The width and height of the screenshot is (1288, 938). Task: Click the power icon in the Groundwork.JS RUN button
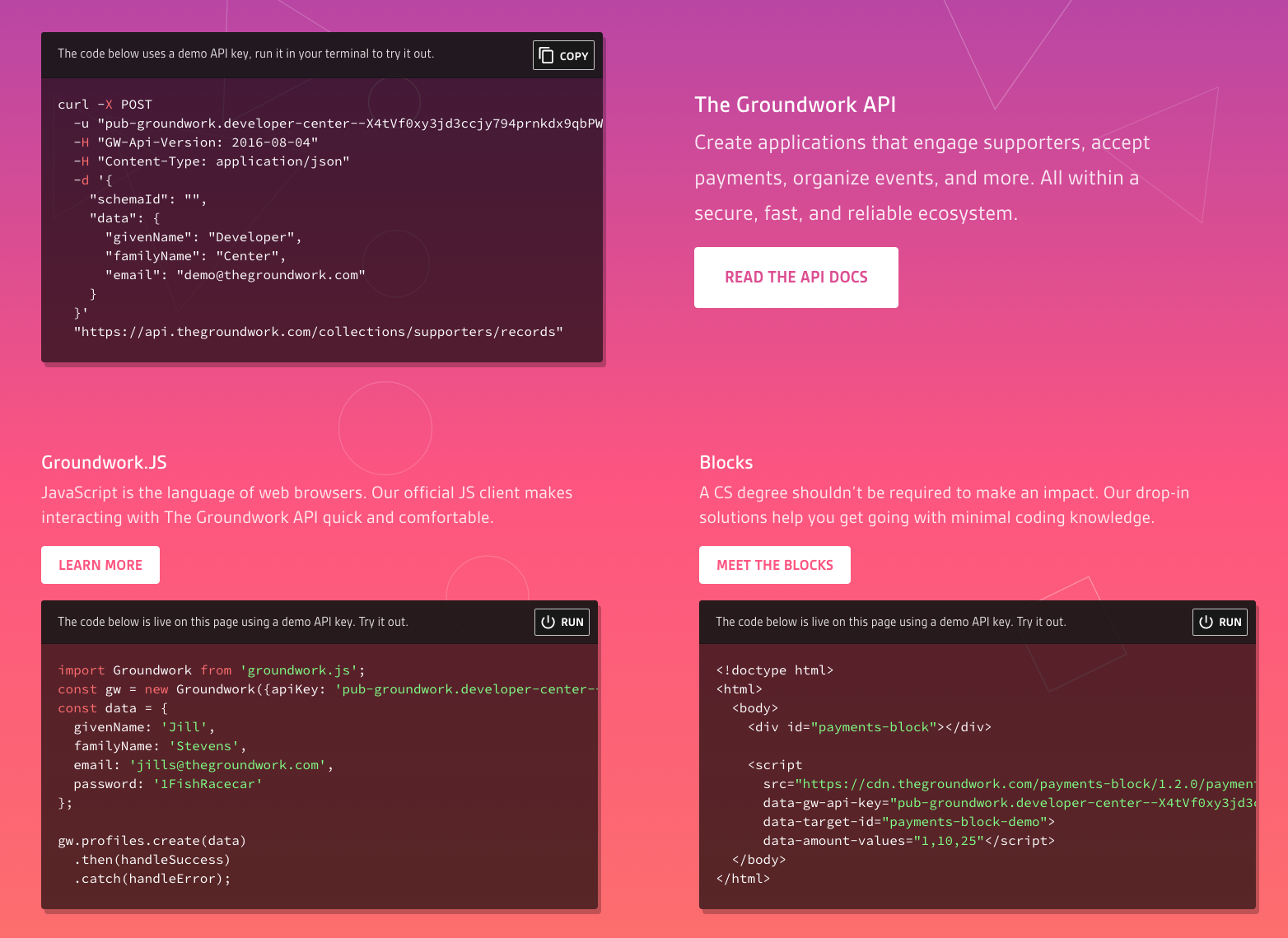point(548,622)
